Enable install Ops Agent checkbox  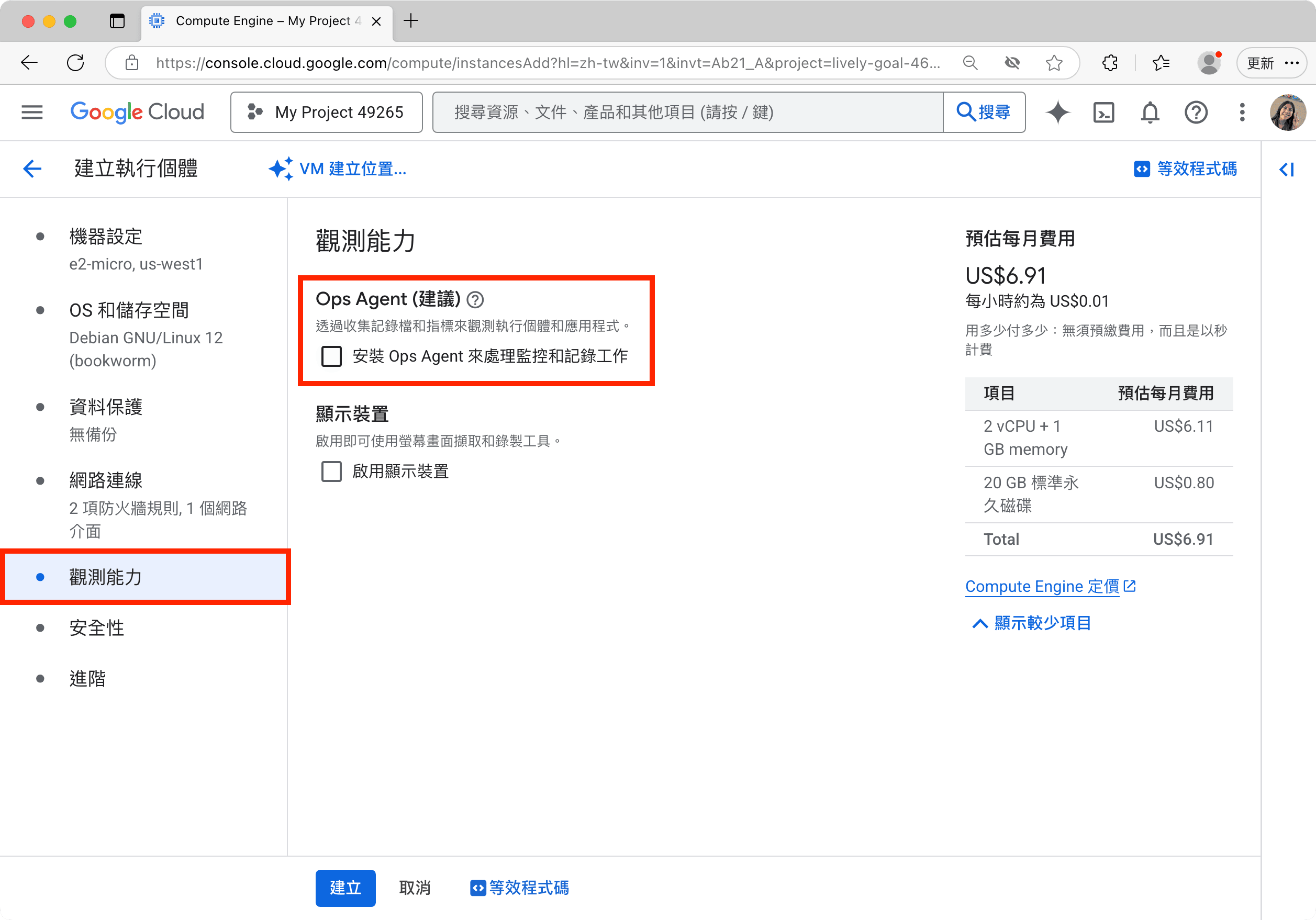(331, 356)
